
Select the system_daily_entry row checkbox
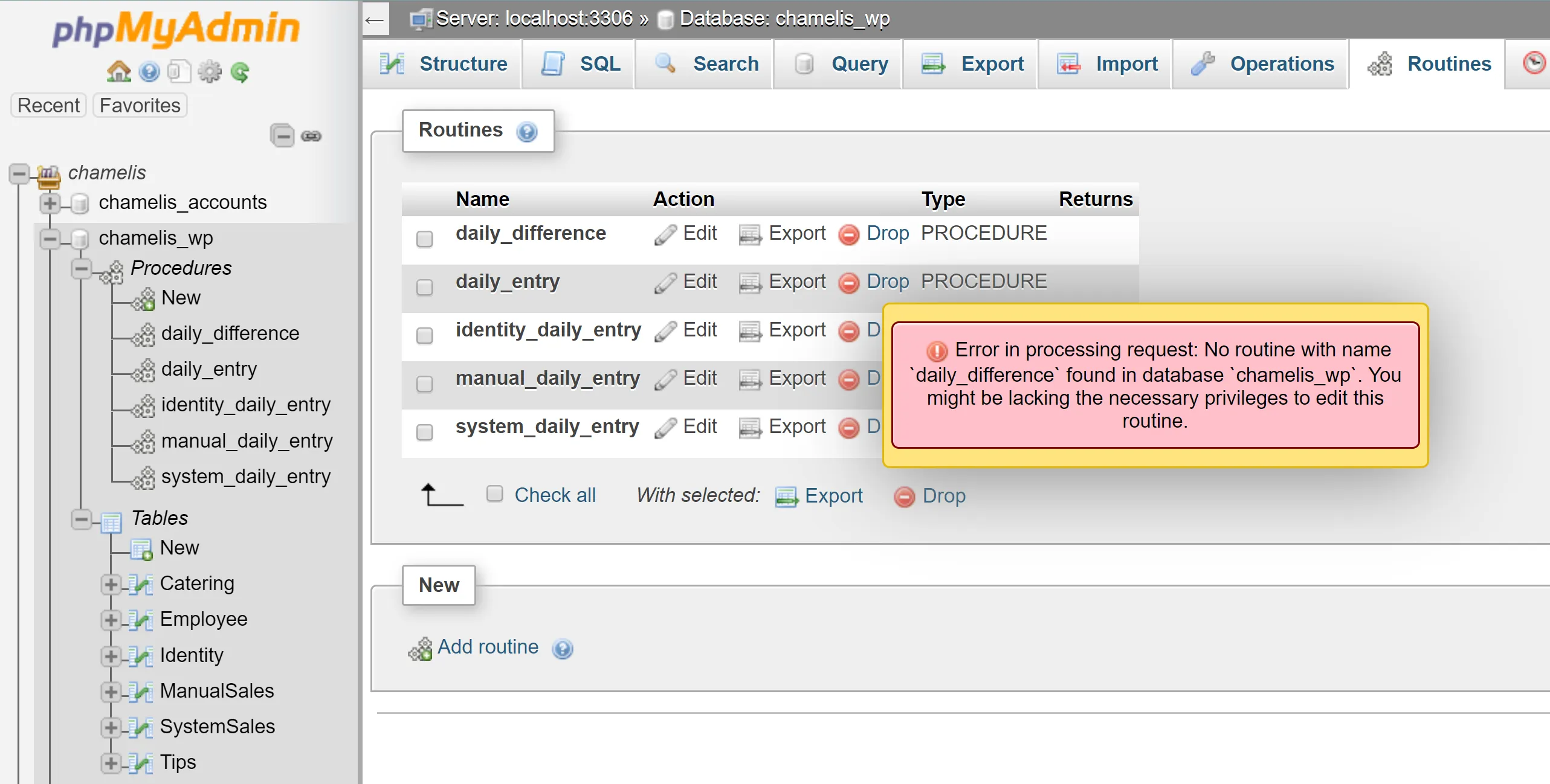coord(425,432)
